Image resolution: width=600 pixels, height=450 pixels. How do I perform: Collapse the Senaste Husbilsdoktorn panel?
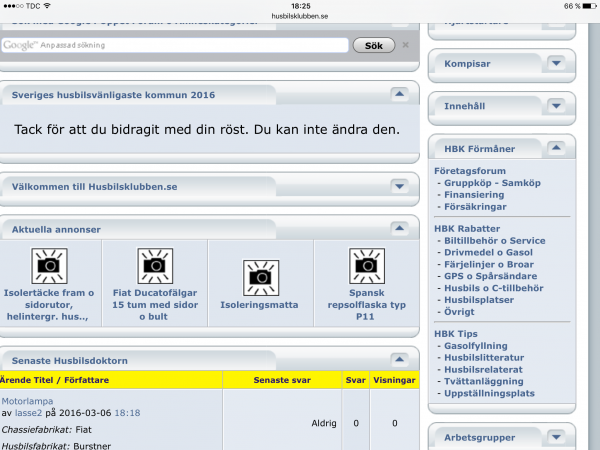click(x=400, y=359)
